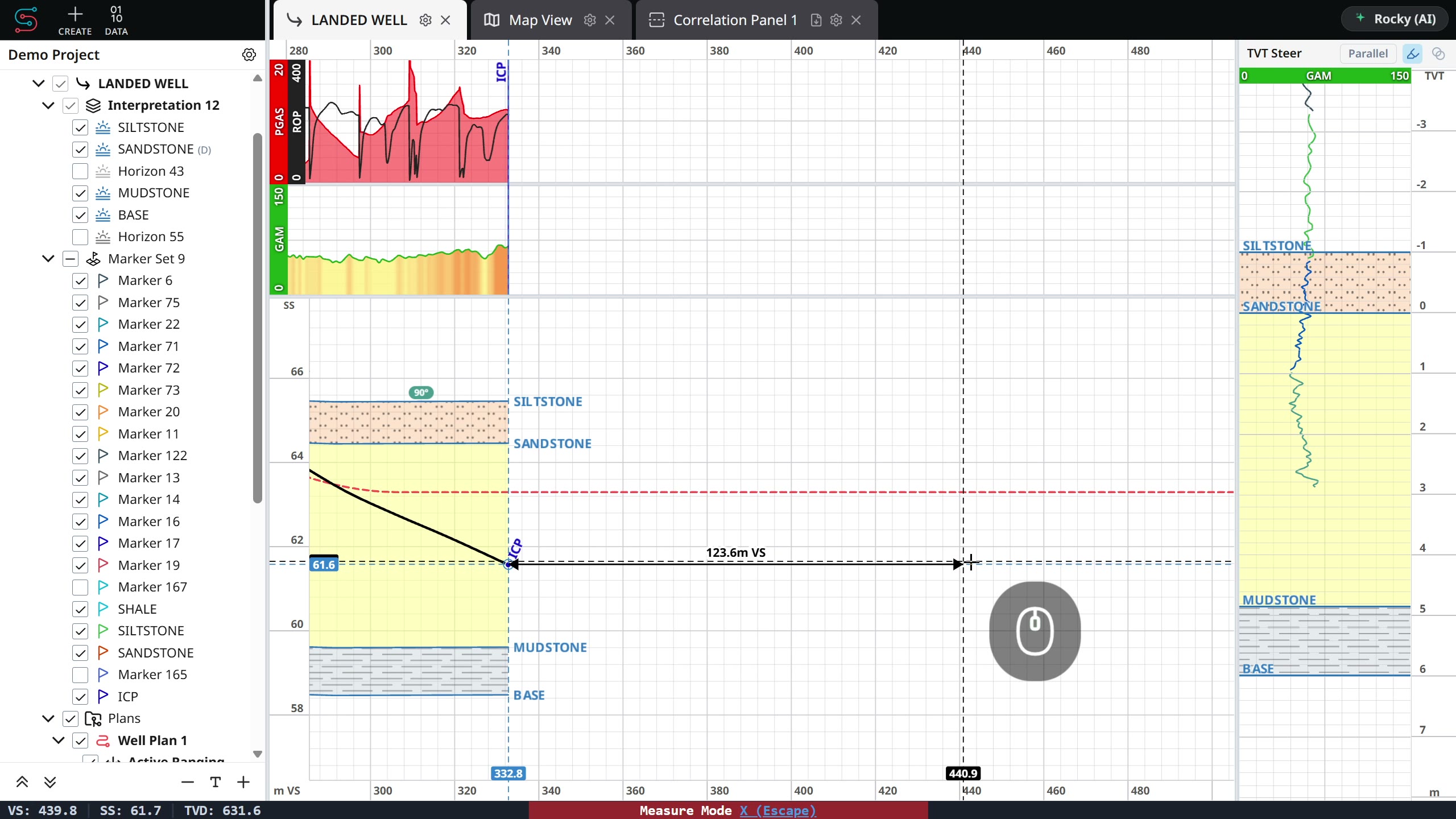The image size is (1456, 819).
Task: Click the application logo icon
Action: click(26, 20)
